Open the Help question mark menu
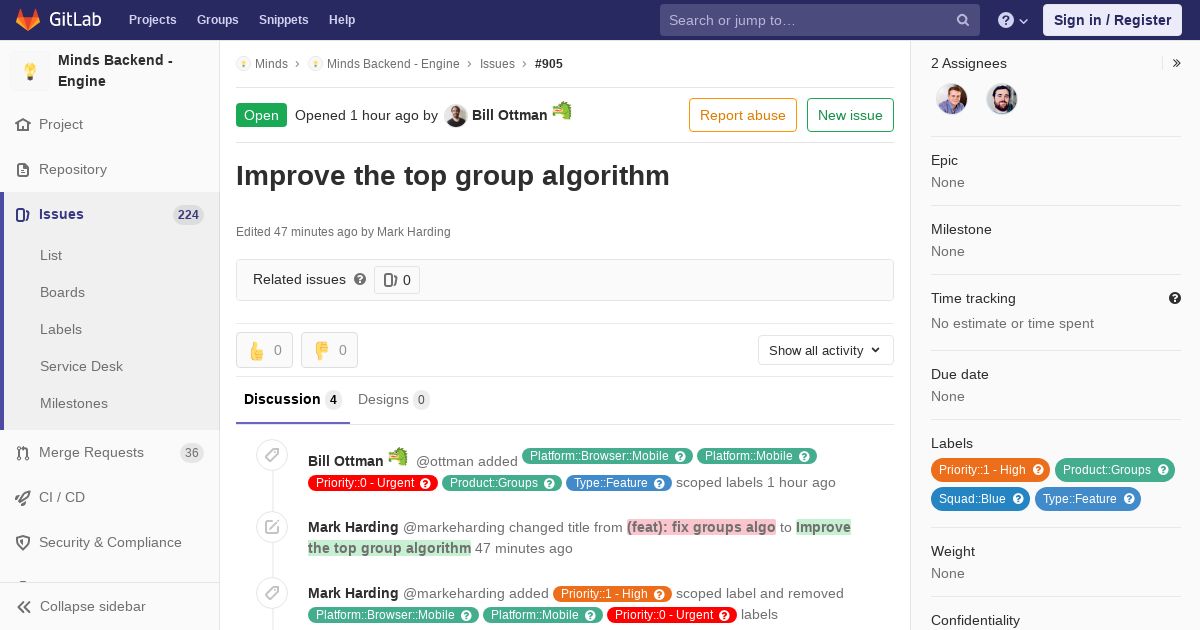 coord(1013,20)
